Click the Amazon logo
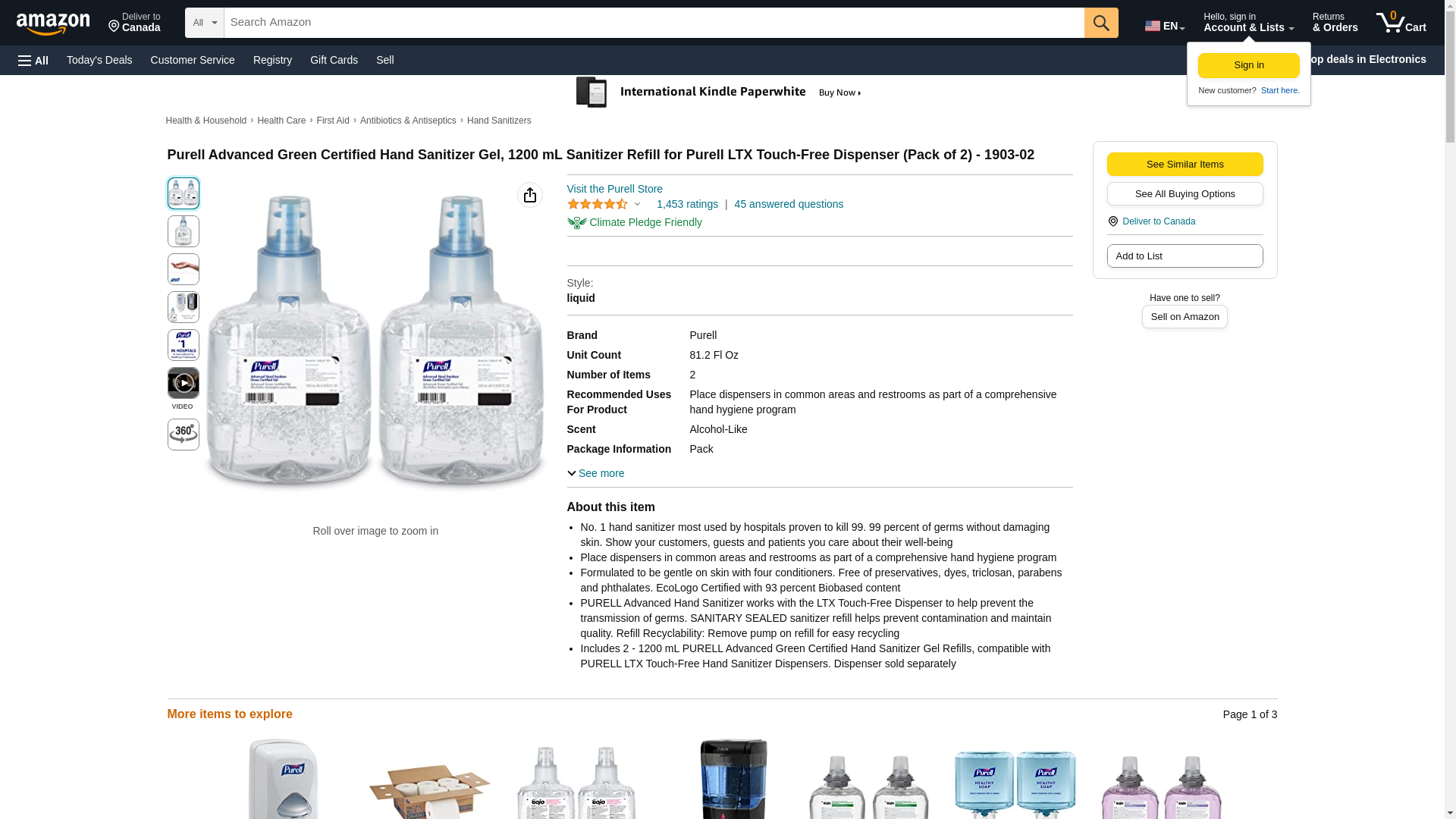This screenshot has height=819, width=1456. [53, 24]
